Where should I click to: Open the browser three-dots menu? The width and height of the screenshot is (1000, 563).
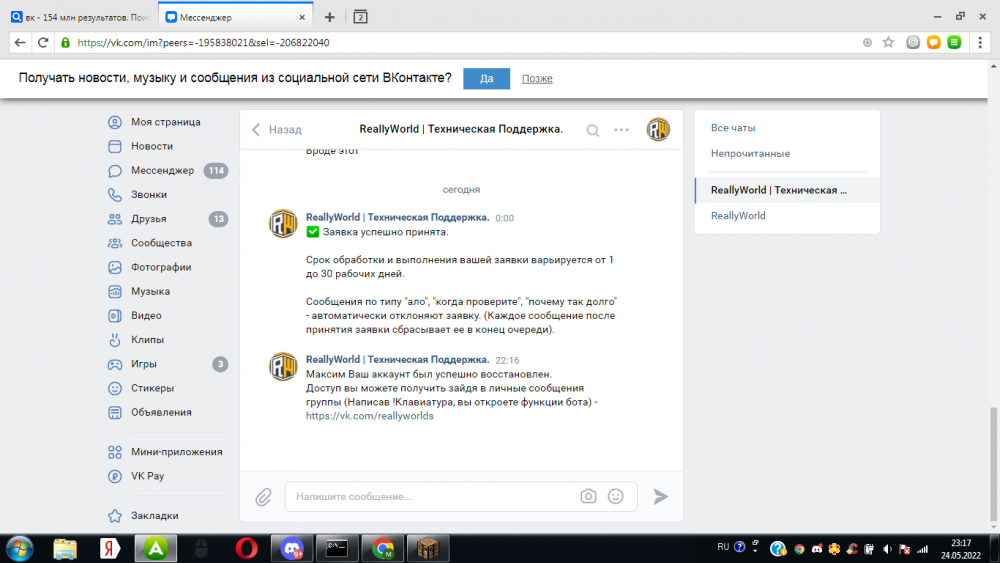(x=980, y=43)
